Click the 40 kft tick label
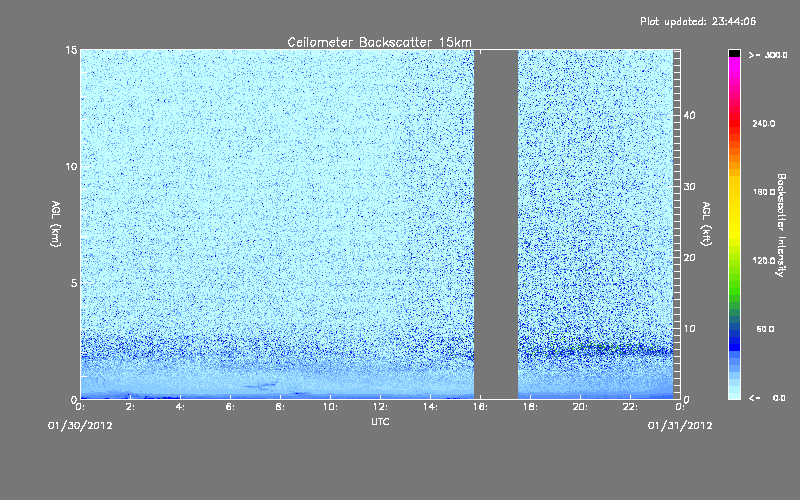The height and width of the screenshot is (500, 800). 689,115
